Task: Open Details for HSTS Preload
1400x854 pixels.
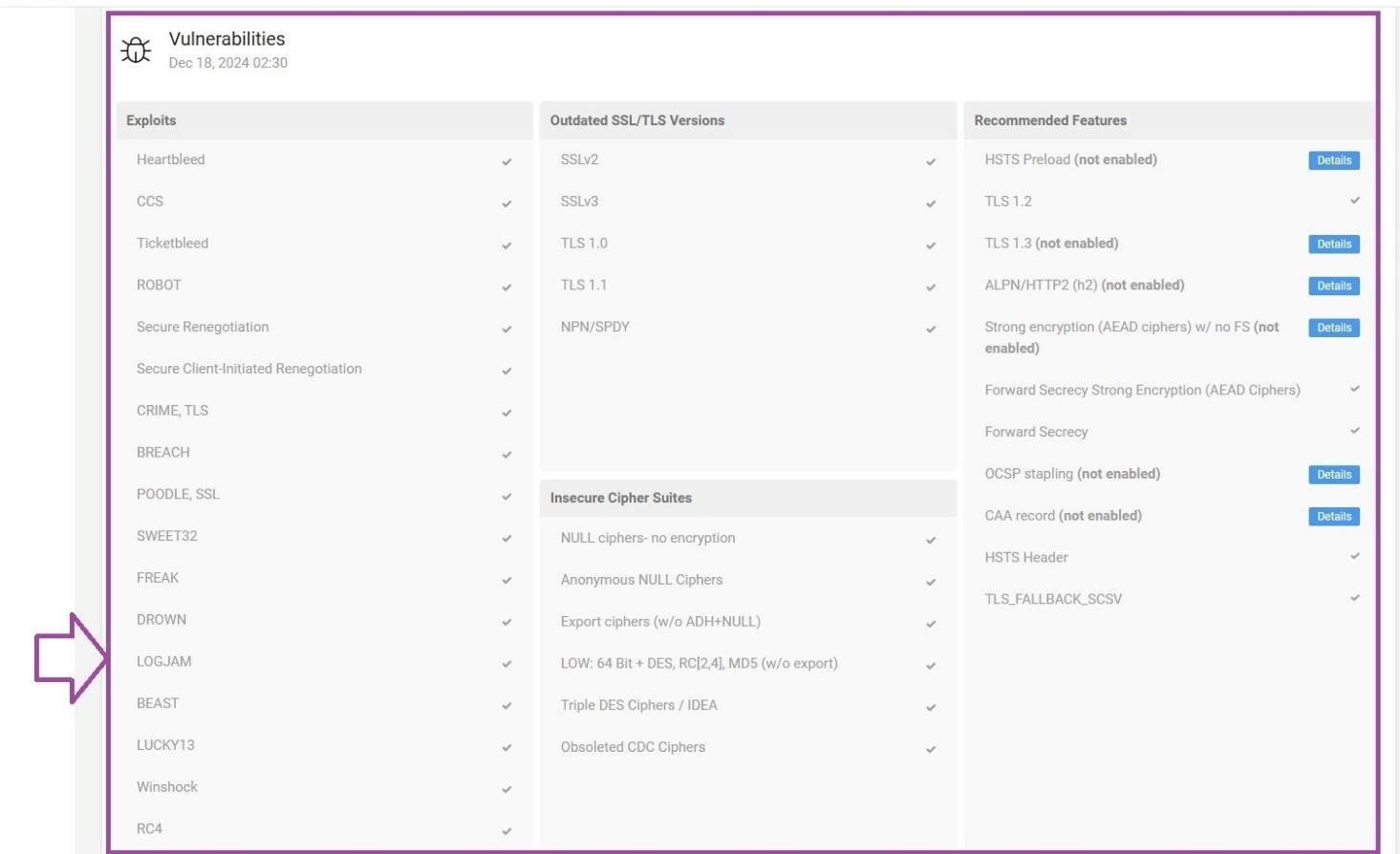Action: click(x=1333, y=160)
